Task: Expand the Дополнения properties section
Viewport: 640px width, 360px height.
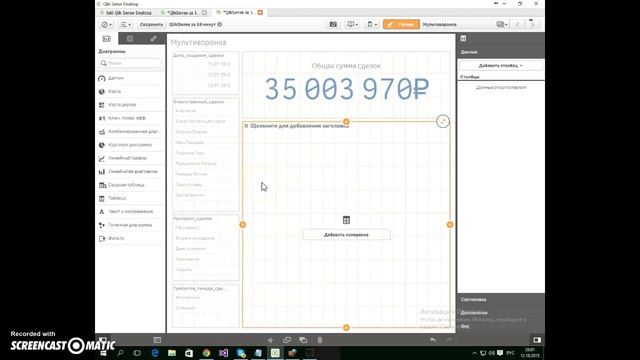Action: [501, 313]
